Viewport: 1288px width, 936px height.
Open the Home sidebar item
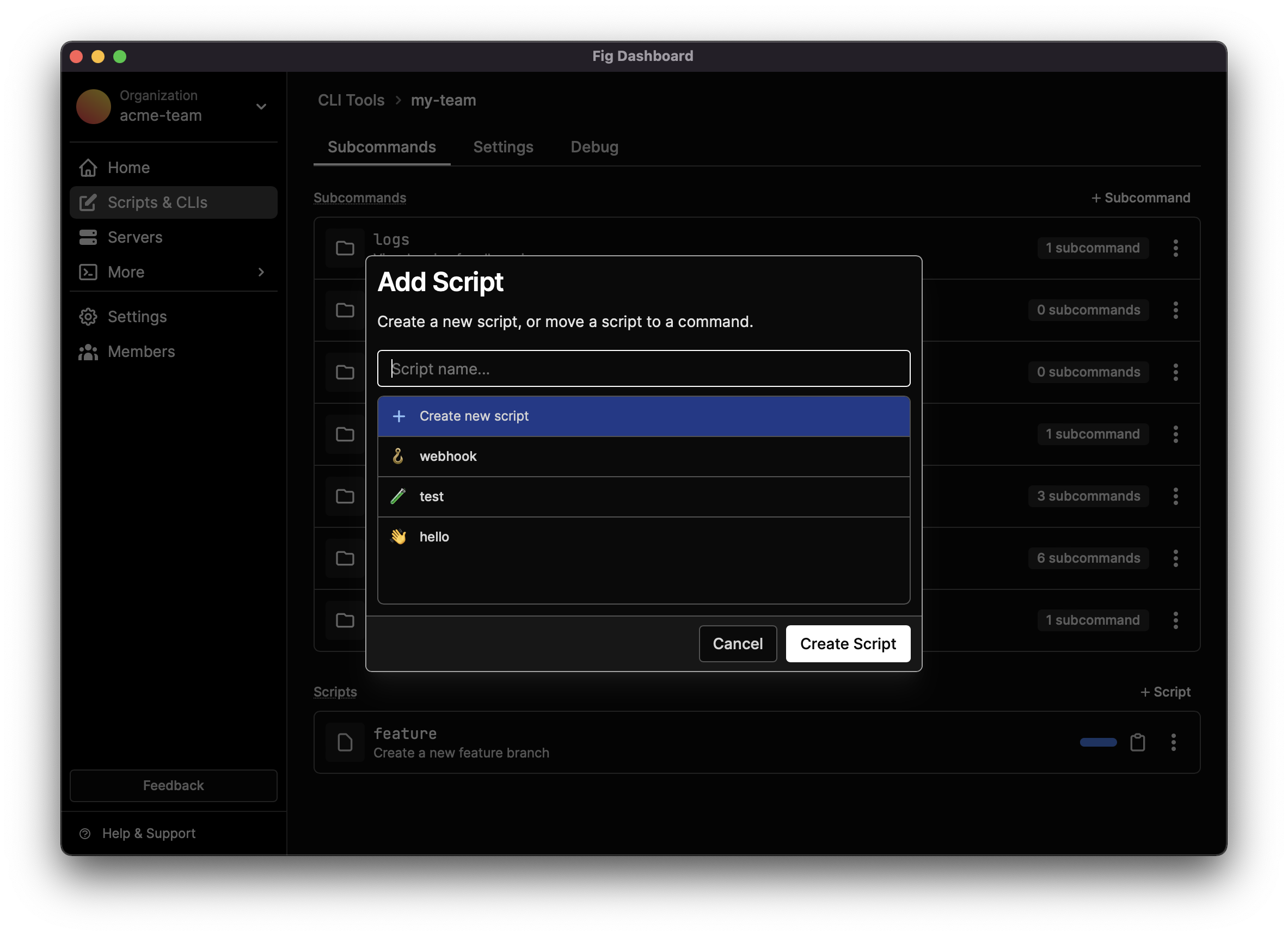(173, 168)
